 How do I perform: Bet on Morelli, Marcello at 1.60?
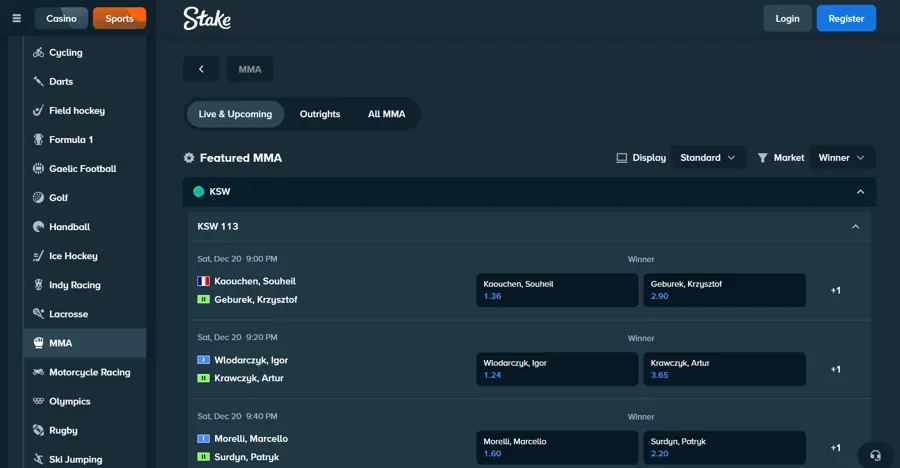click(x=557, y=447)
